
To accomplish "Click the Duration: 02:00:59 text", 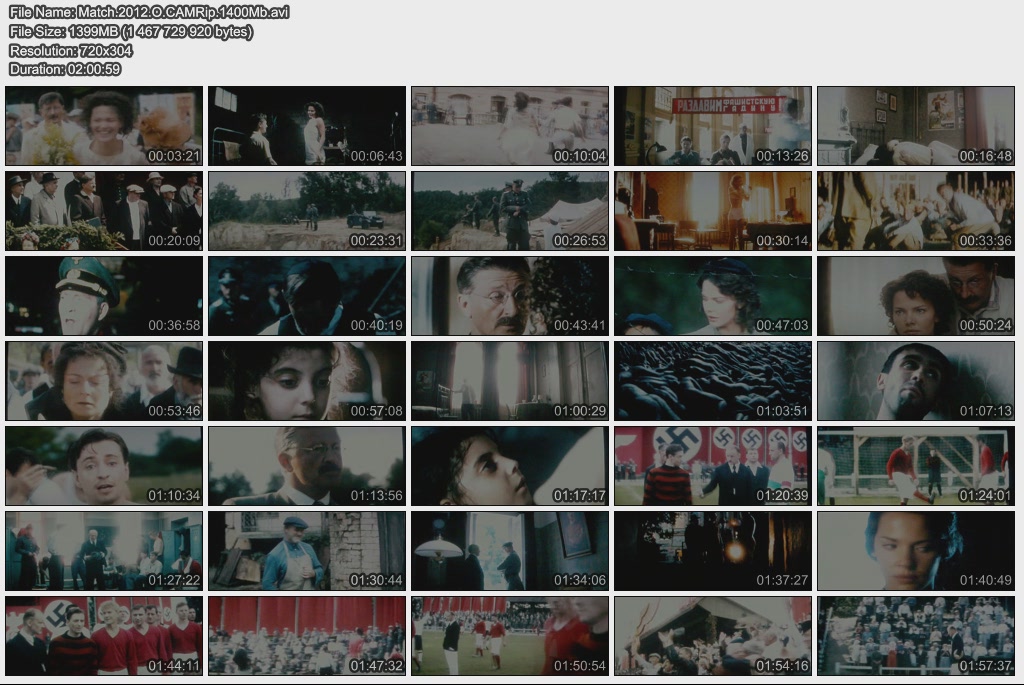I will [x=65, y=69].
